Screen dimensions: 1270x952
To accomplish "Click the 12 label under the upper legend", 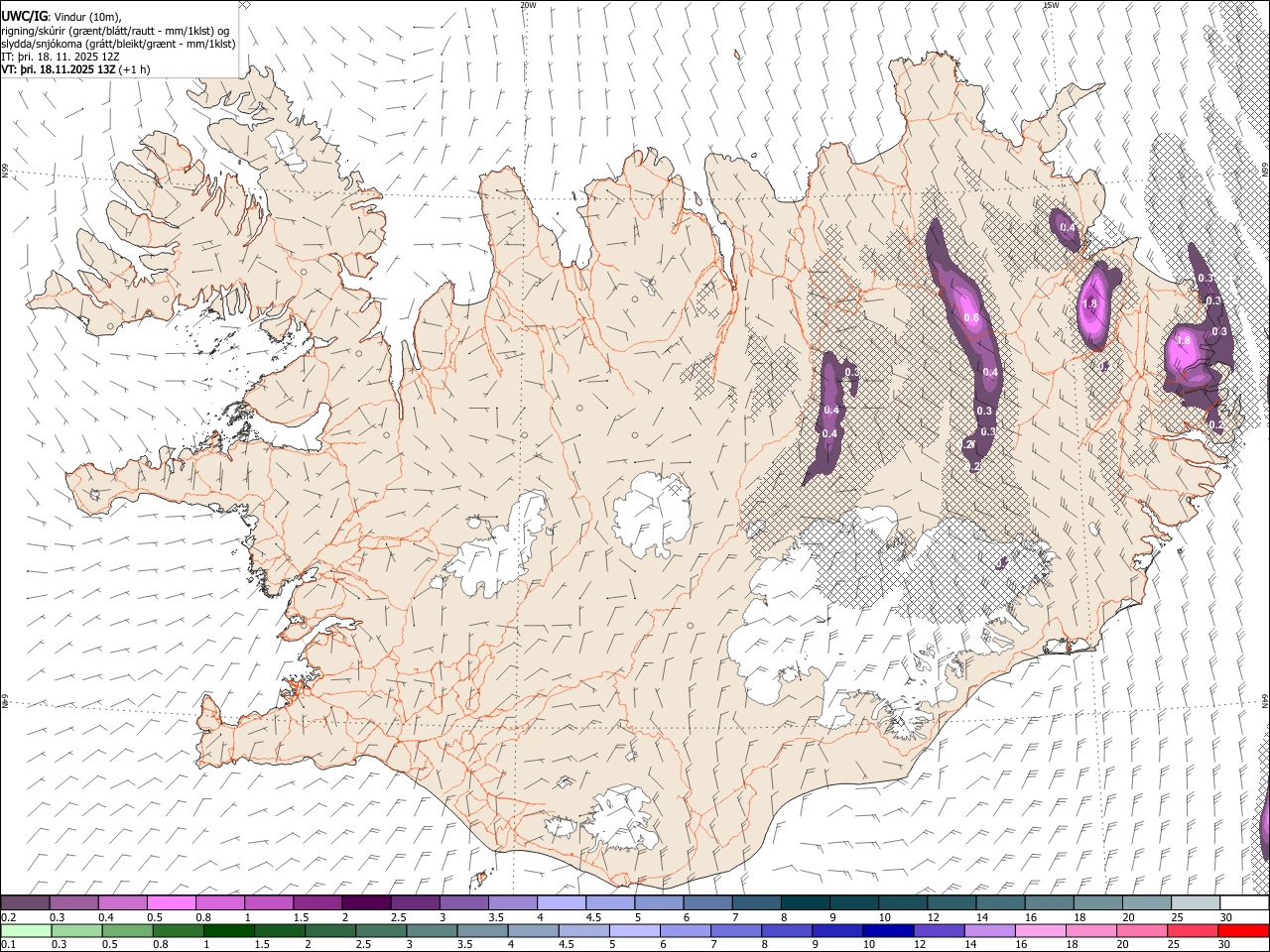I will pos(936,917).
